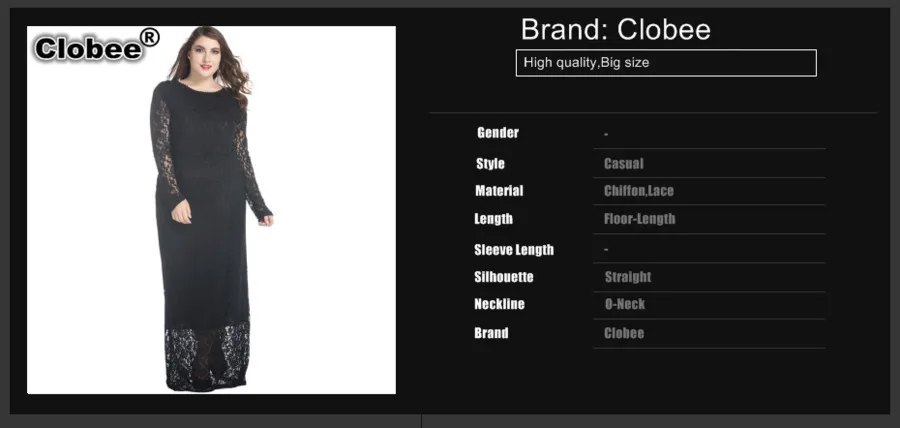Click the O-Neck neckline value
The width and height of the screenshot is (900, 428).
(624, 304)
